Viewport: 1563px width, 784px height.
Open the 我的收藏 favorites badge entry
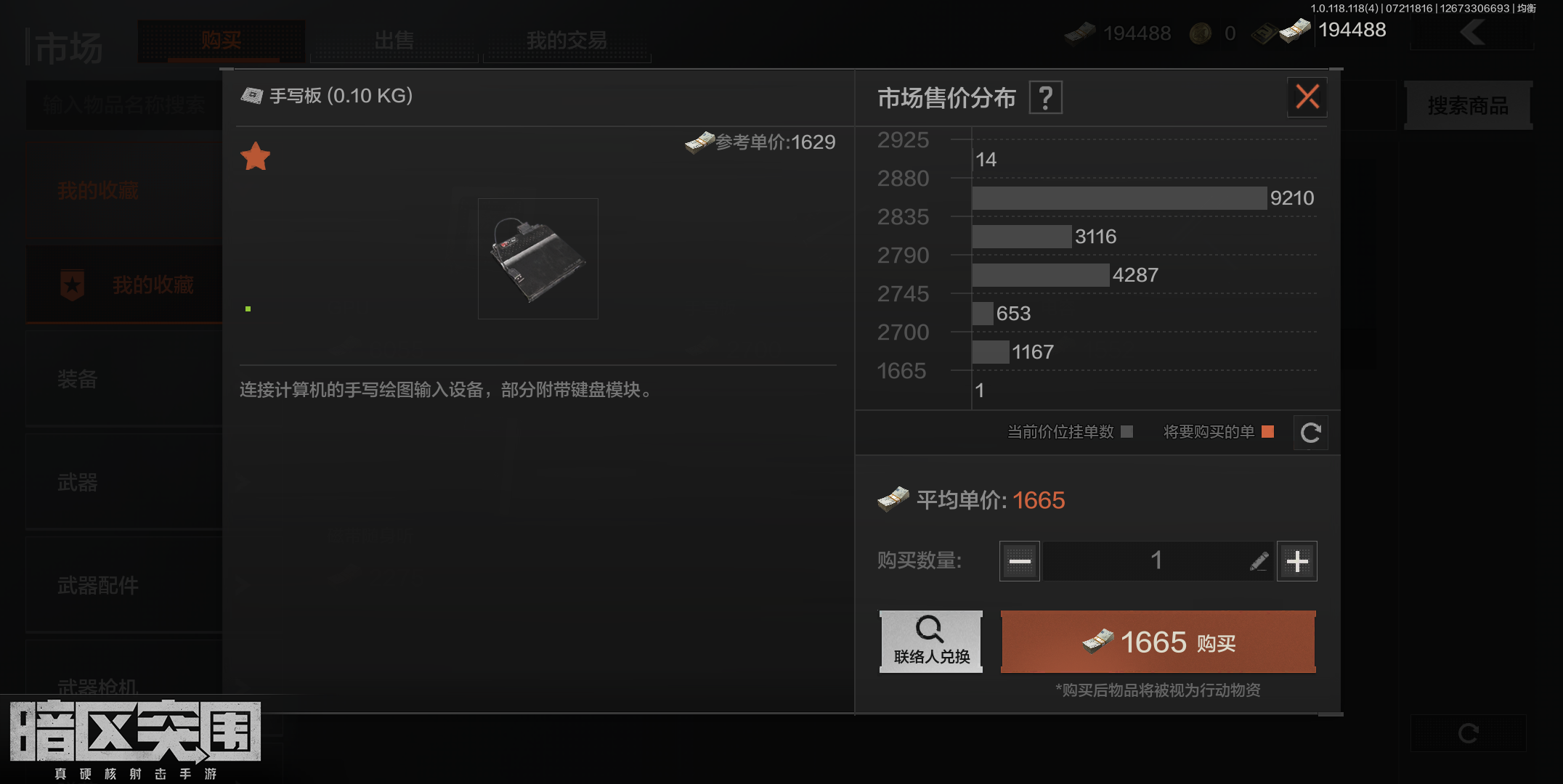coord(124,285)
